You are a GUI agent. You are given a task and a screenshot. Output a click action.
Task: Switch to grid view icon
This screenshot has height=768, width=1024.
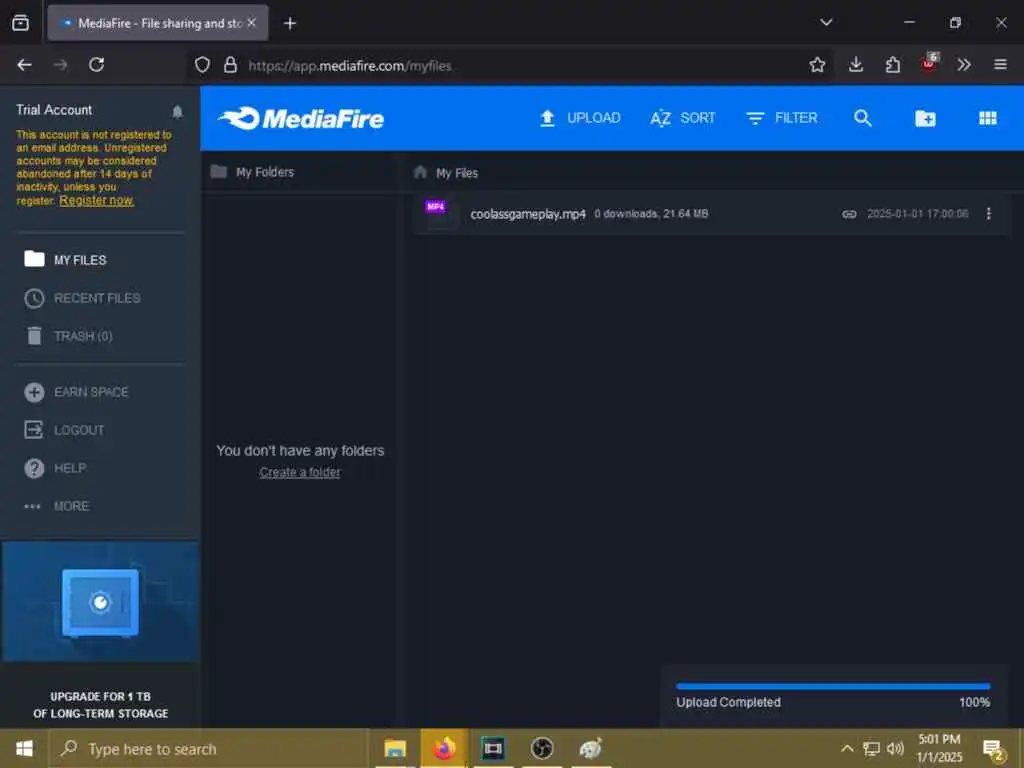click(x=987, y=118)
